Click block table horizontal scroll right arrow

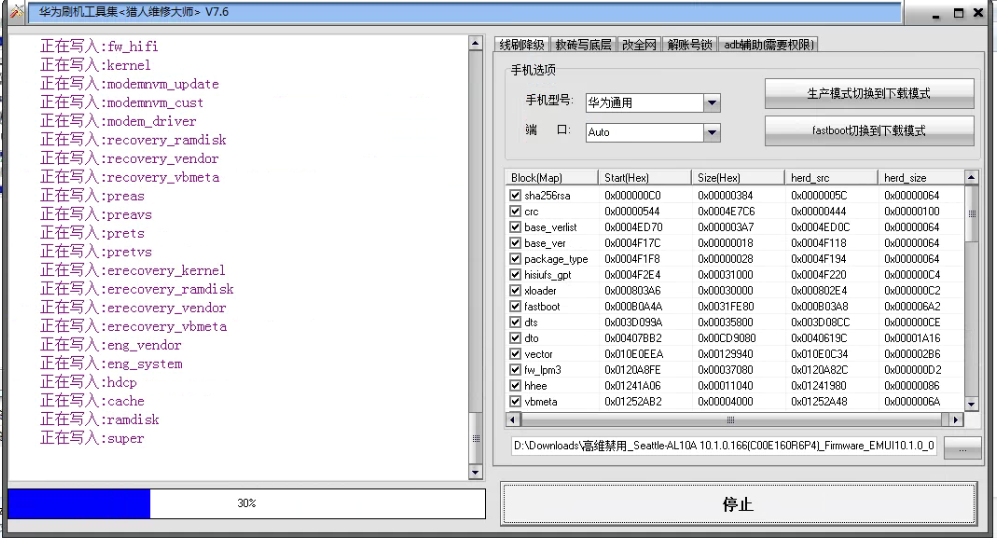point(955,420)
